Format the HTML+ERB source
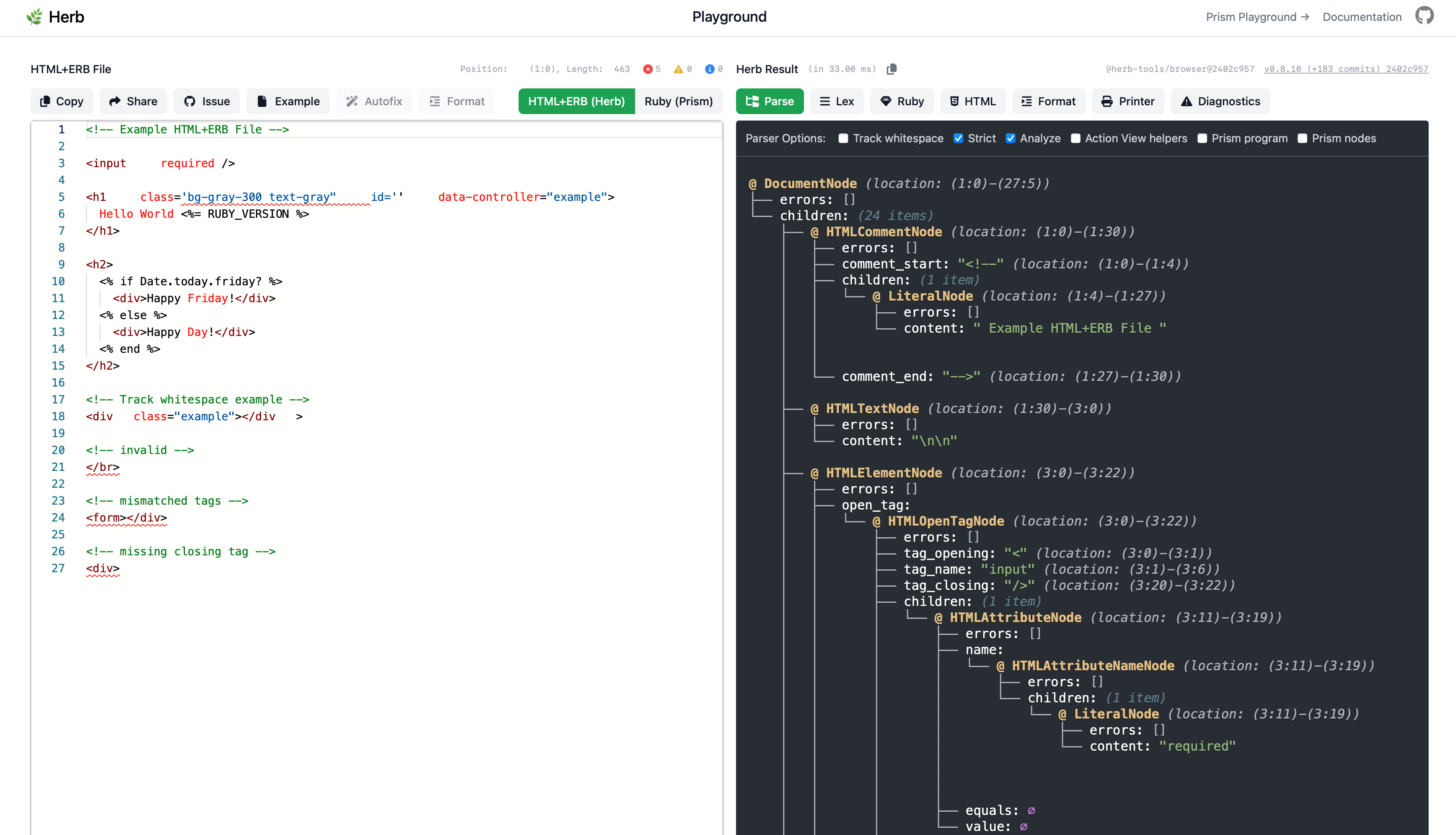The width and height of the screenshot is (1456, 835). tap(457, 101)
